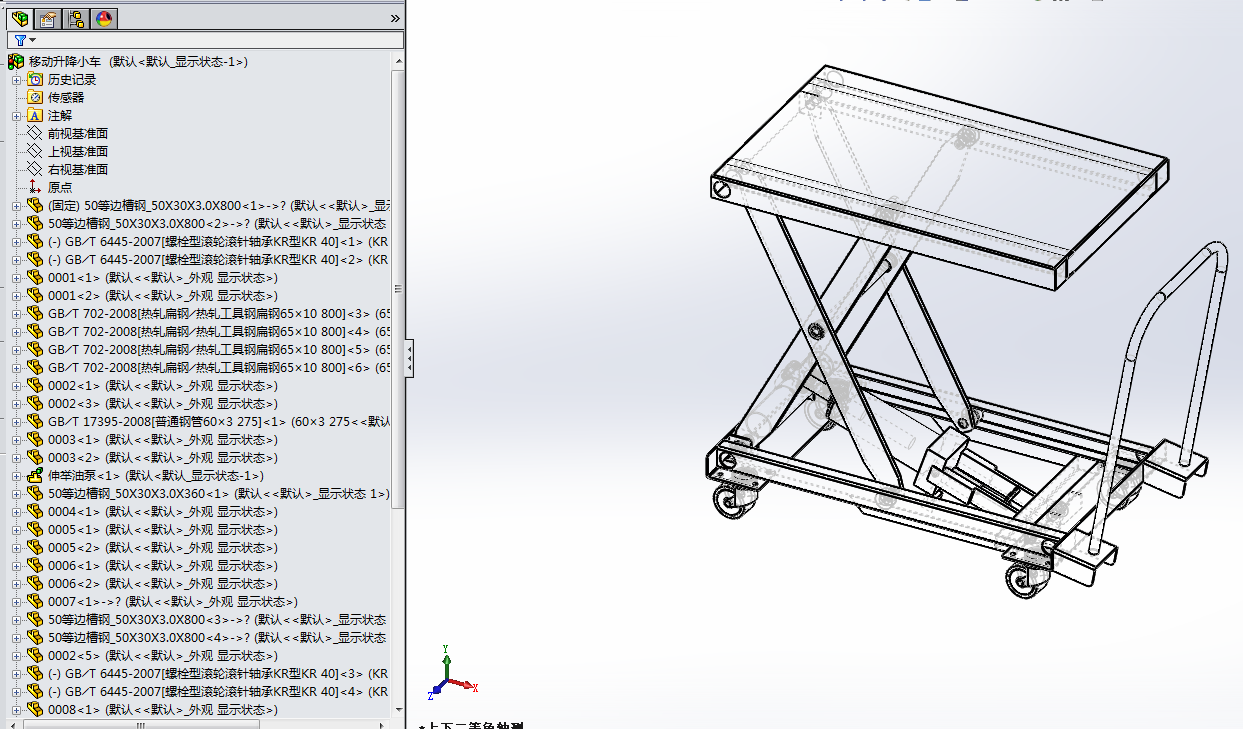Select the 0006<1> part icon

coord(35,566)
